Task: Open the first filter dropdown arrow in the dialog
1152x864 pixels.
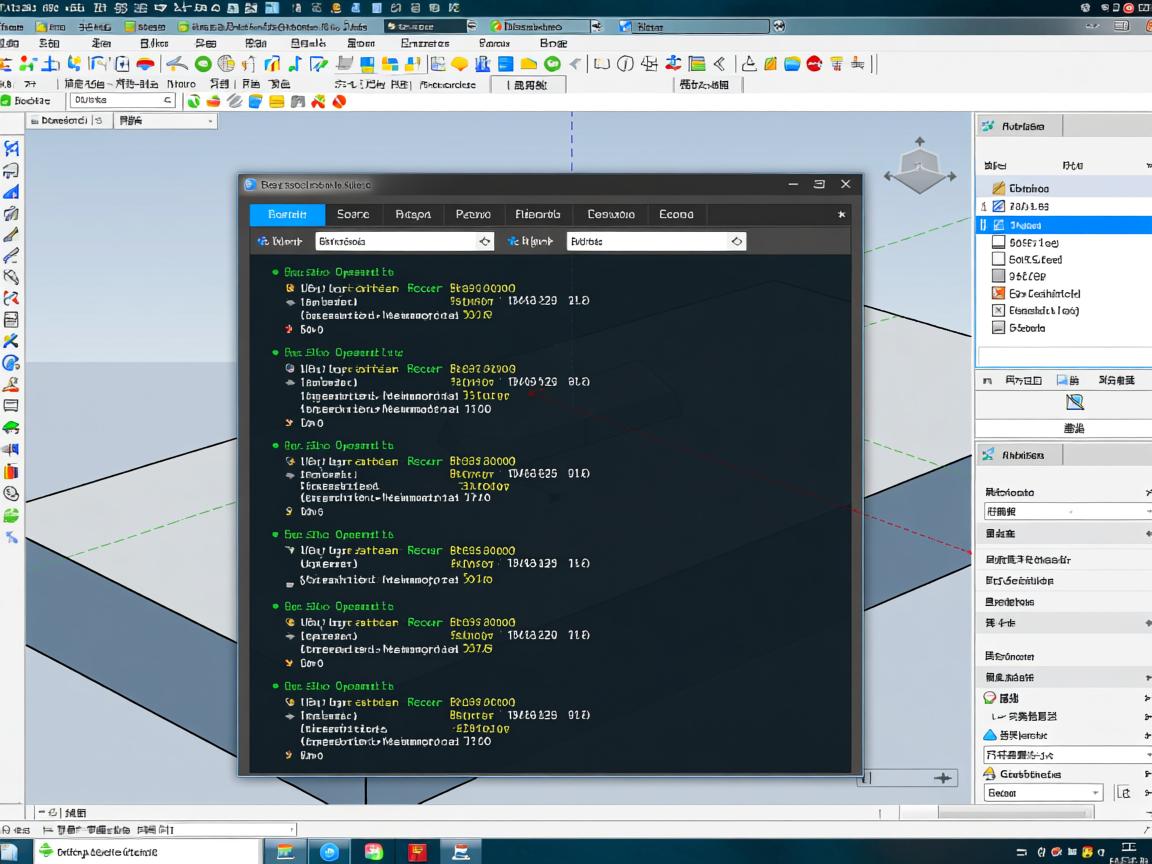Action: [x=485, y=241]
